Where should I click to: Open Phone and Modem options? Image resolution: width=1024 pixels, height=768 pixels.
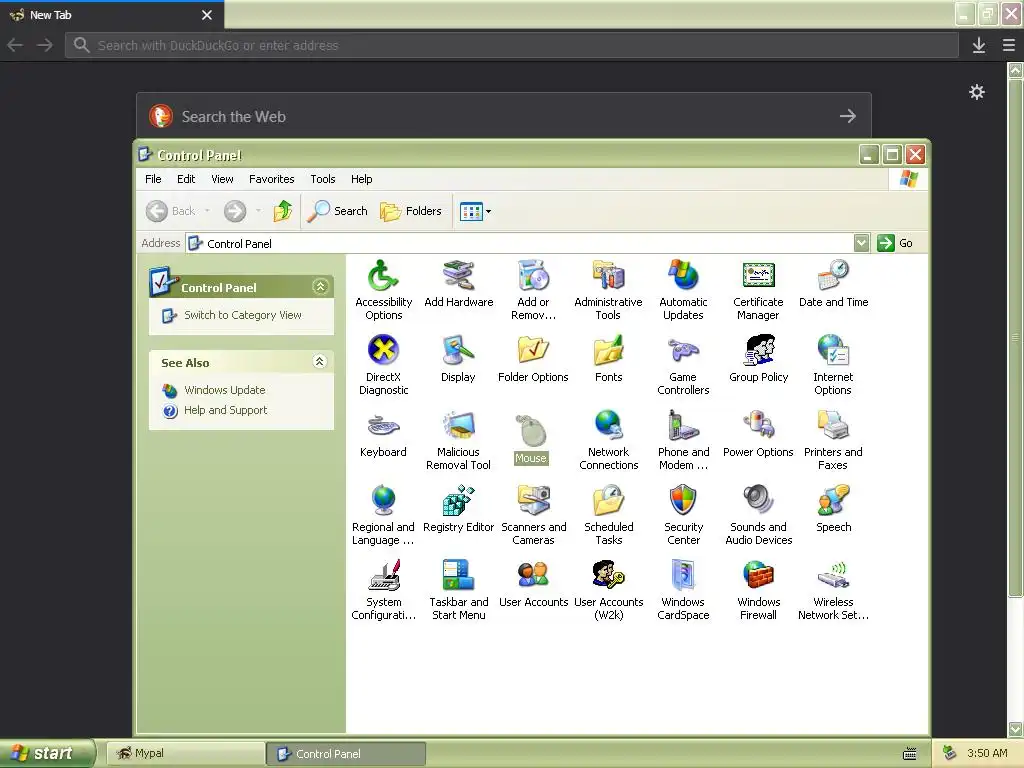(x=683, y=440)
